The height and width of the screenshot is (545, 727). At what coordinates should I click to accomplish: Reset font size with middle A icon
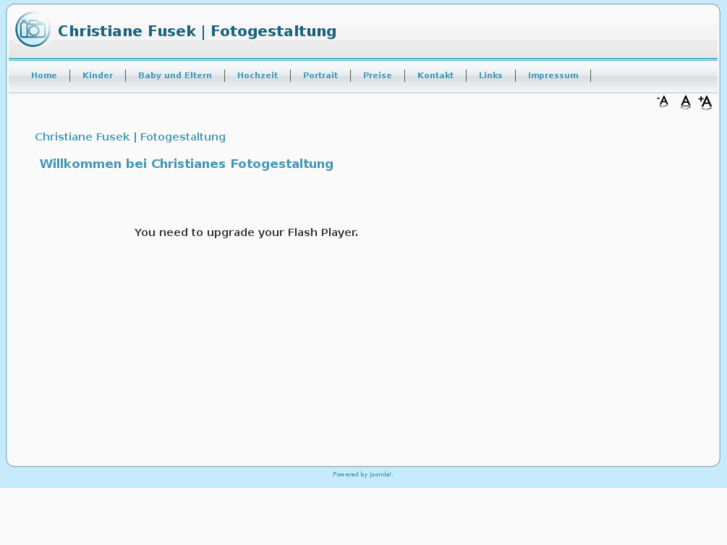point(685,102)
